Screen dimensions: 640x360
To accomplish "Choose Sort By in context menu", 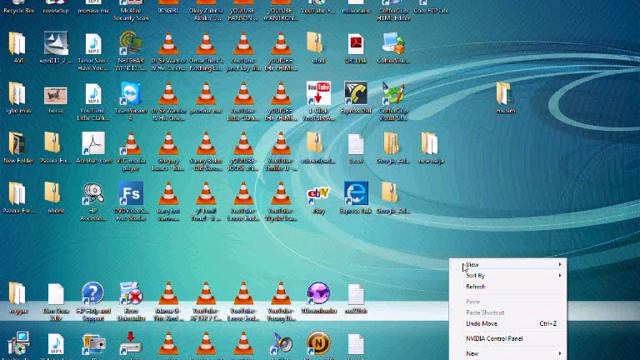I will 508,276.
